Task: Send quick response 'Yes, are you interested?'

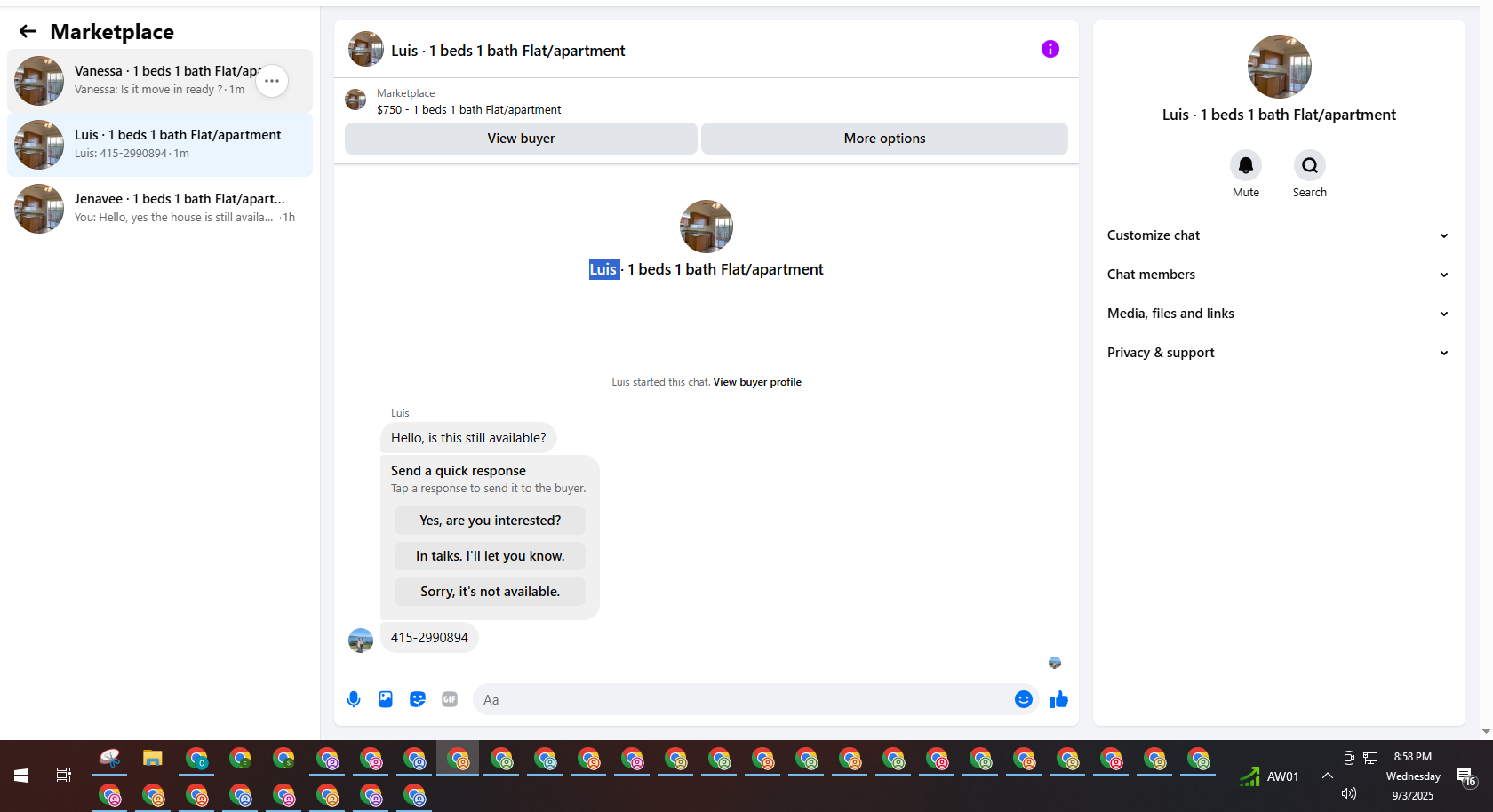Action: (x=490, y=521)
